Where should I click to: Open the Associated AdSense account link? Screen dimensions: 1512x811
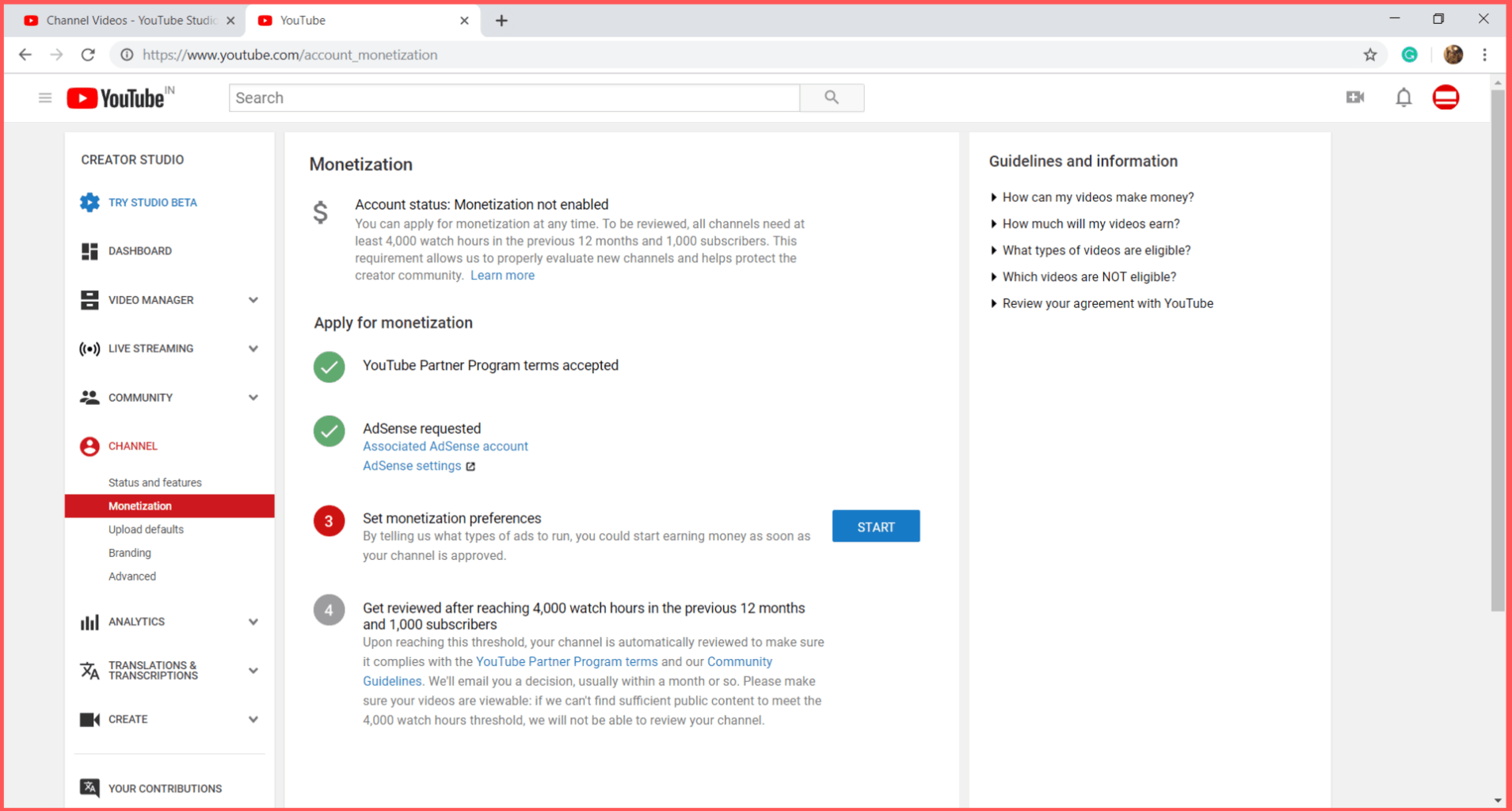pos(445,447)
